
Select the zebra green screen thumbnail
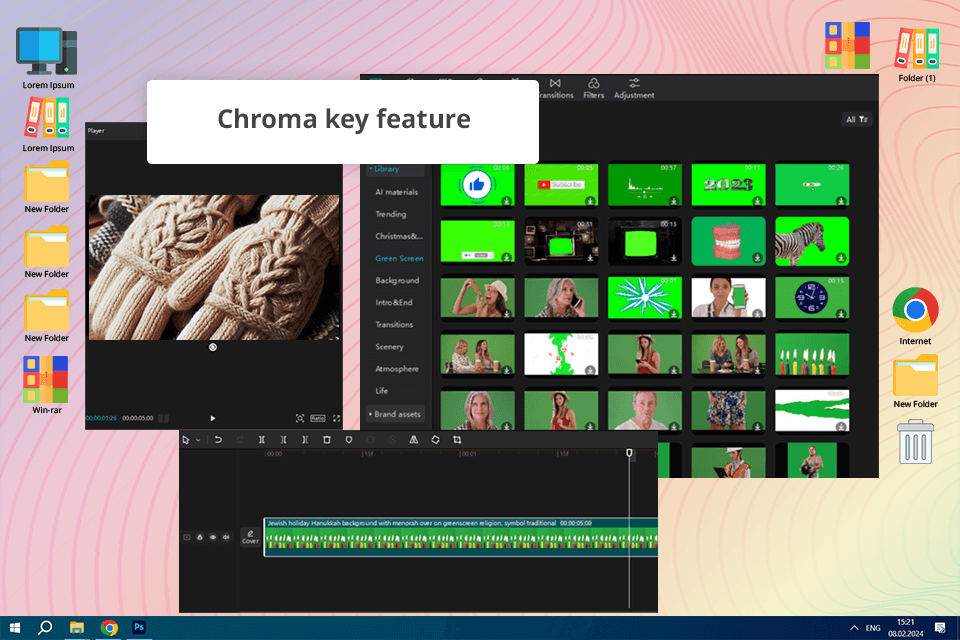coord(812,241)
